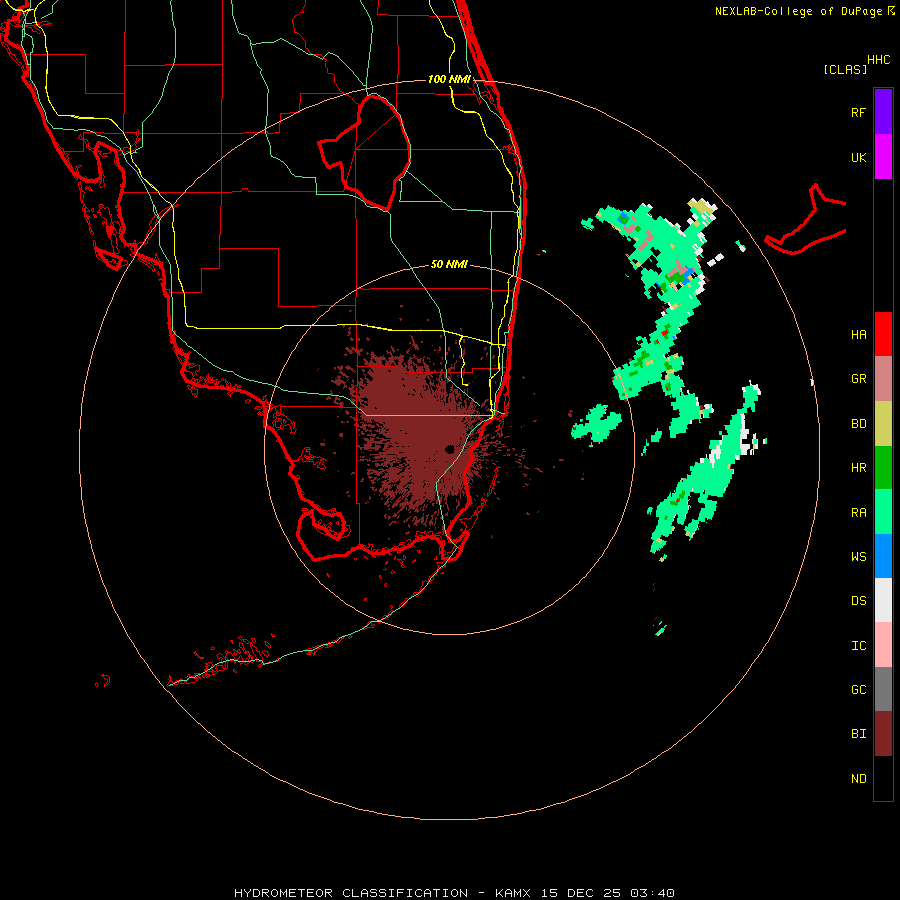Click the GR legend label
This screenshot has height=900, width=900.
coord(858,379)
